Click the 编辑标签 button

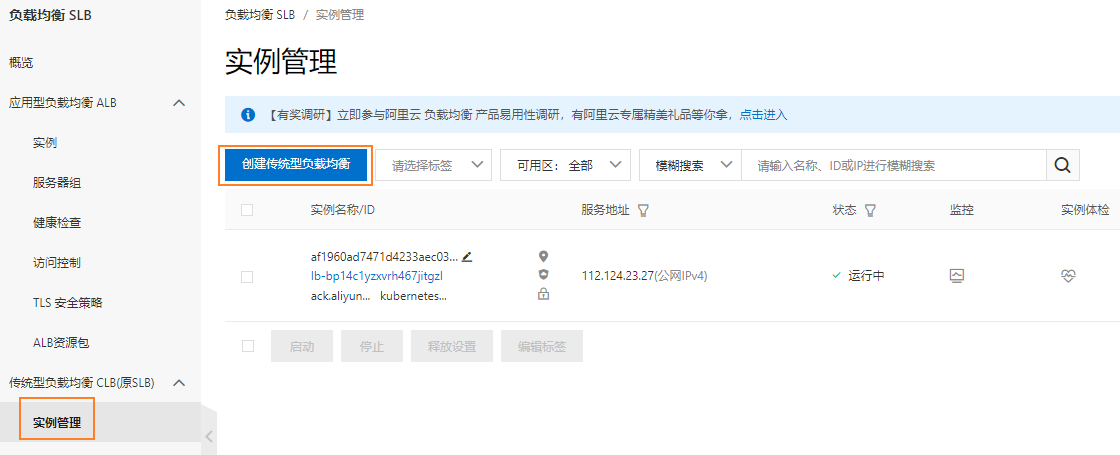click(542, 346)
